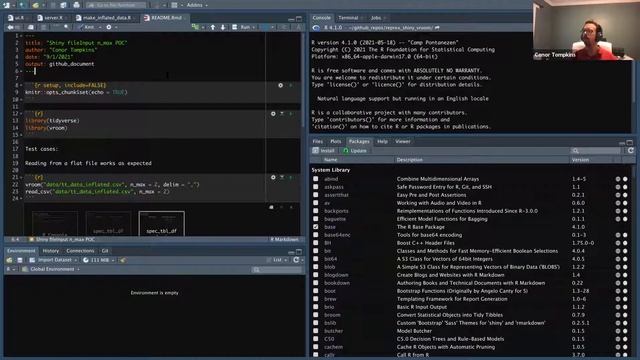Image resolution: width=640 pixels, height=360 pixels.
Task: Tick the abind package checkbox
Action: (316, 179)
